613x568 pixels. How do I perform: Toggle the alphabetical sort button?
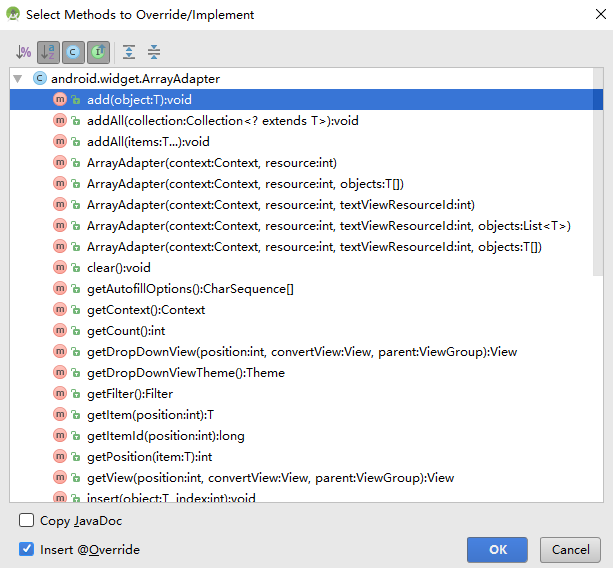pos(48,52)
